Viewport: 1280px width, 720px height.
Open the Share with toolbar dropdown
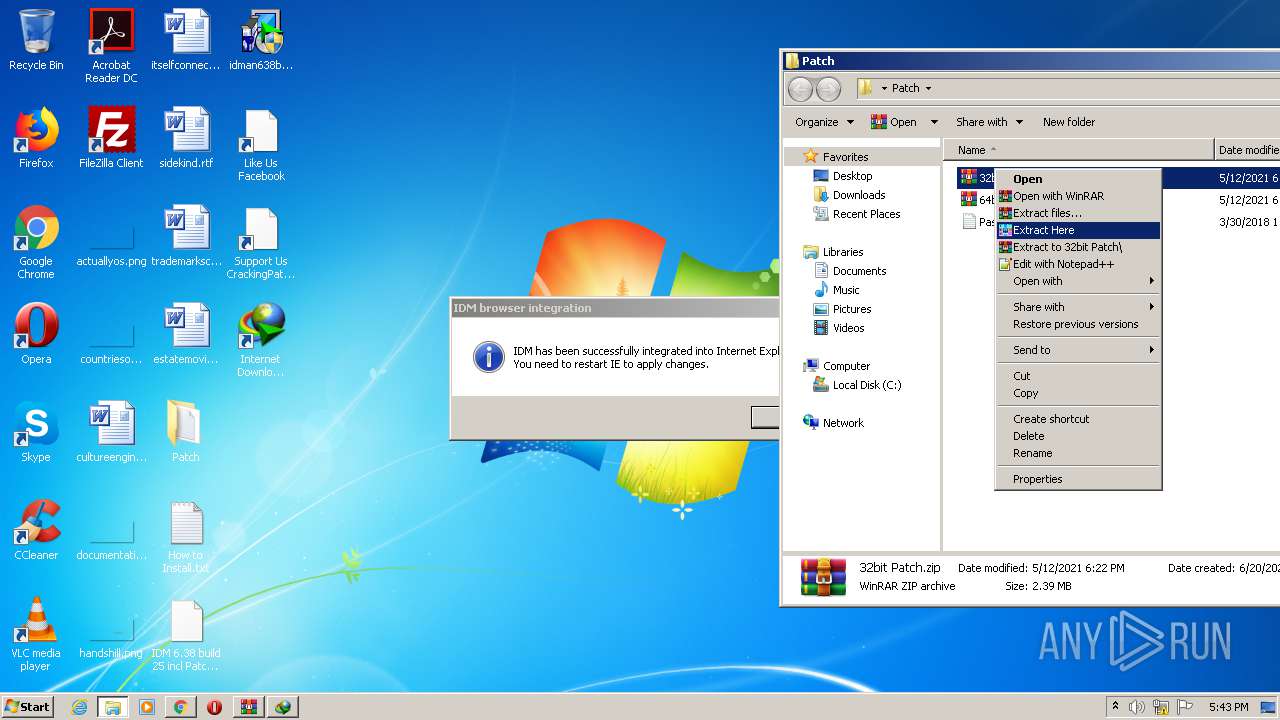pyautogui.click(x=989, y=122)
